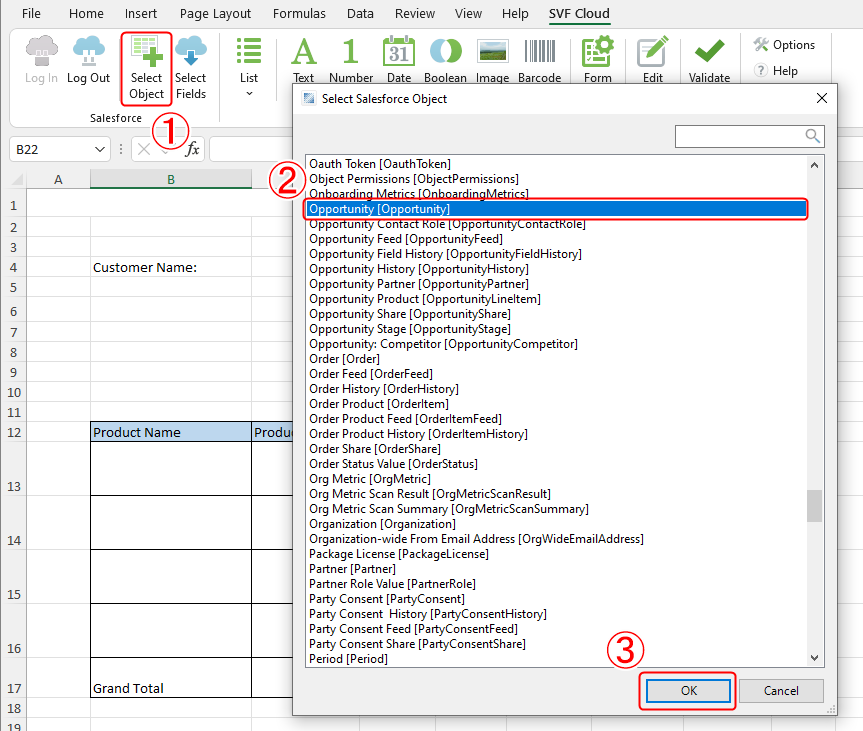Click the Log Out cloud icon
The height and width of the screenshot is (731, 863).
pyautogui.click(x=89, y=51)
